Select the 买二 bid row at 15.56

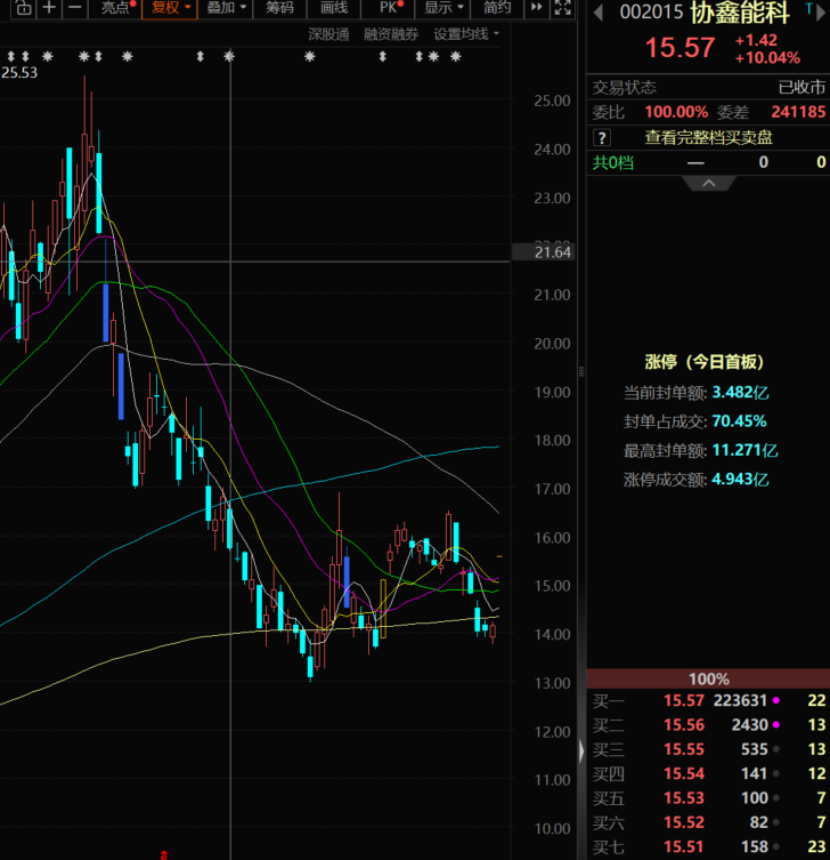point(708,725)
